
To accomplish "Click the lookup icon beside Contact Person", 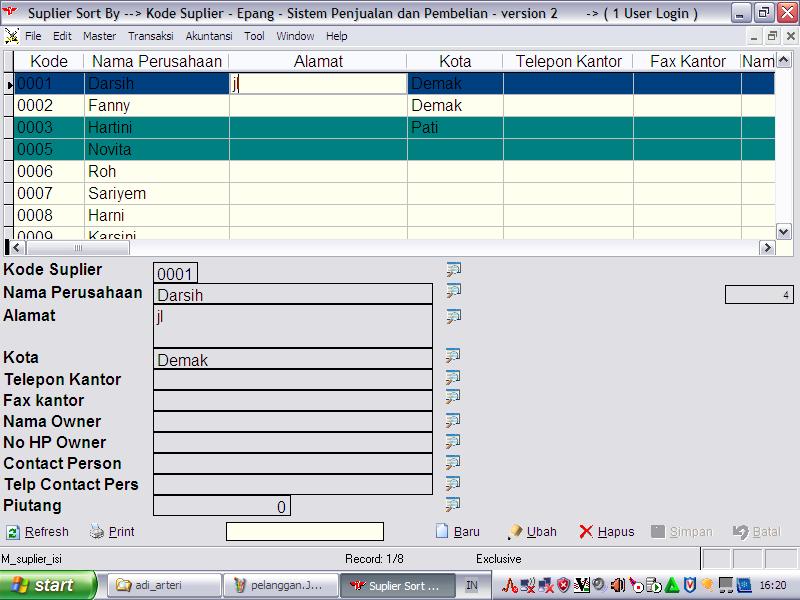I will click(453, 462).
